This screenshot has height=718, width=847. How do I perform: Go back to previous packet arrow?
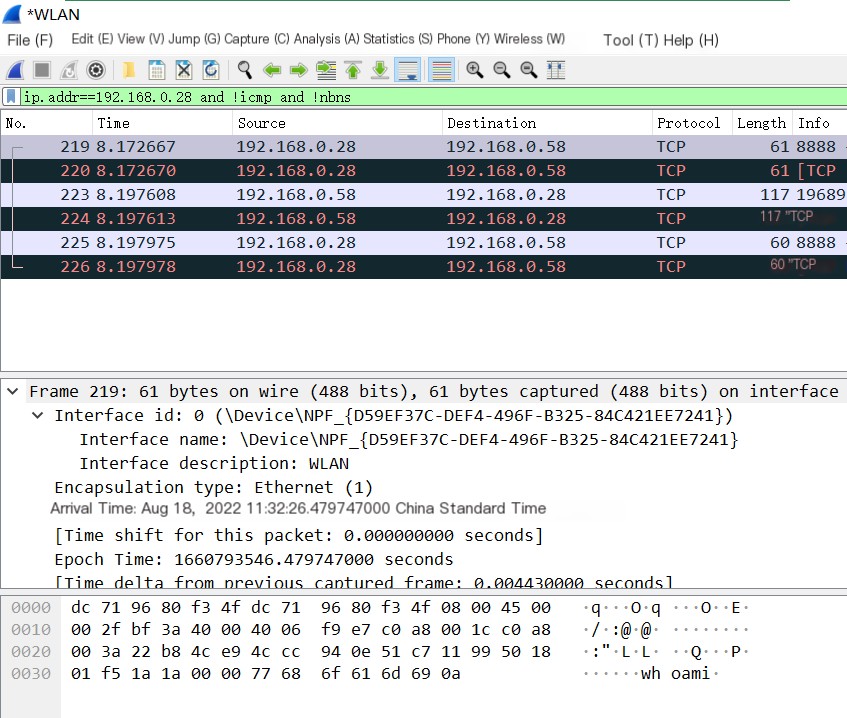(x=271, y=70)
